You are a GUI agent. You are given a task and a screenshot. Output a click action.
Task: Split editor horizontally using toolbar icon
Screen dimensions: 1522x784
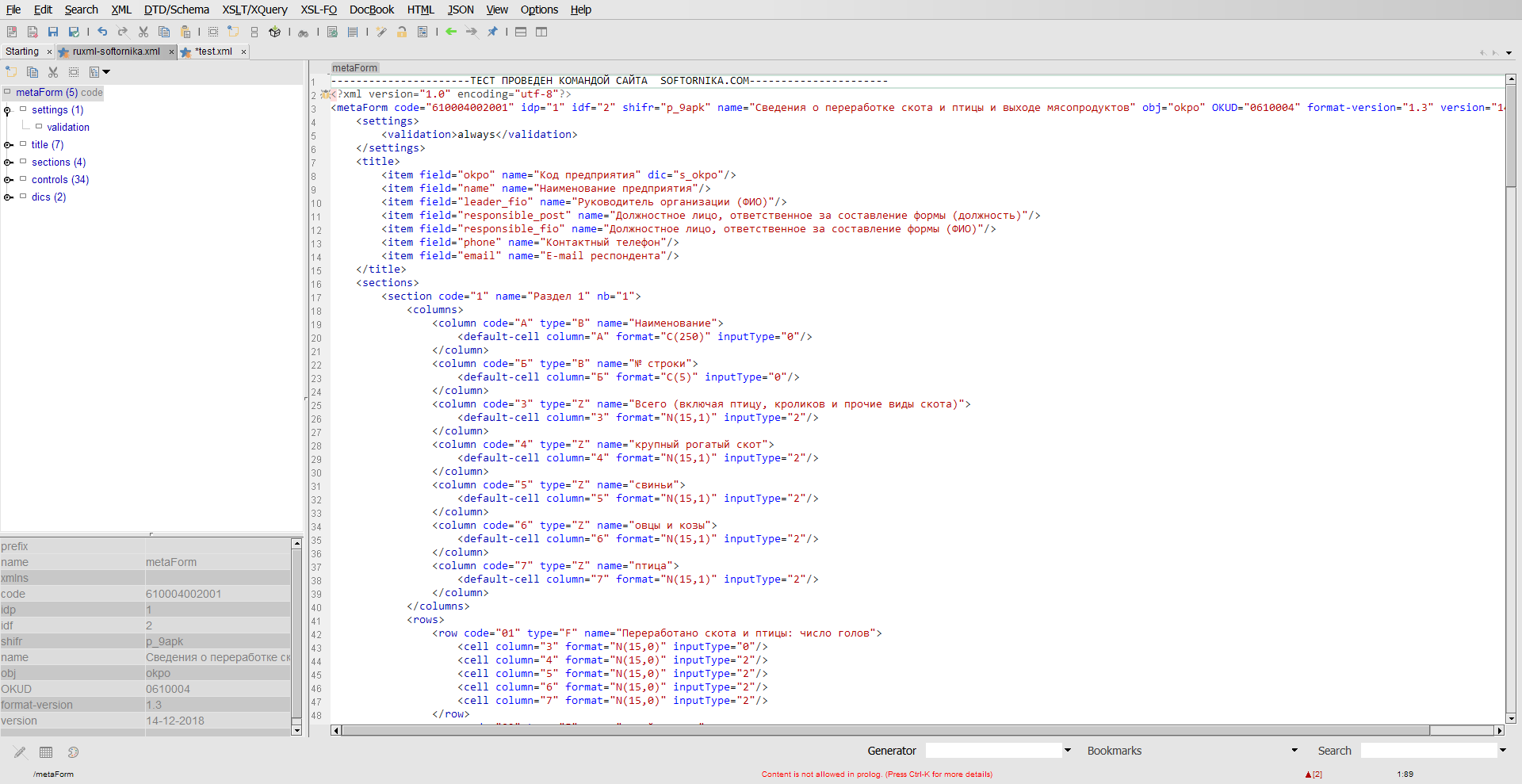click(521, 32)
